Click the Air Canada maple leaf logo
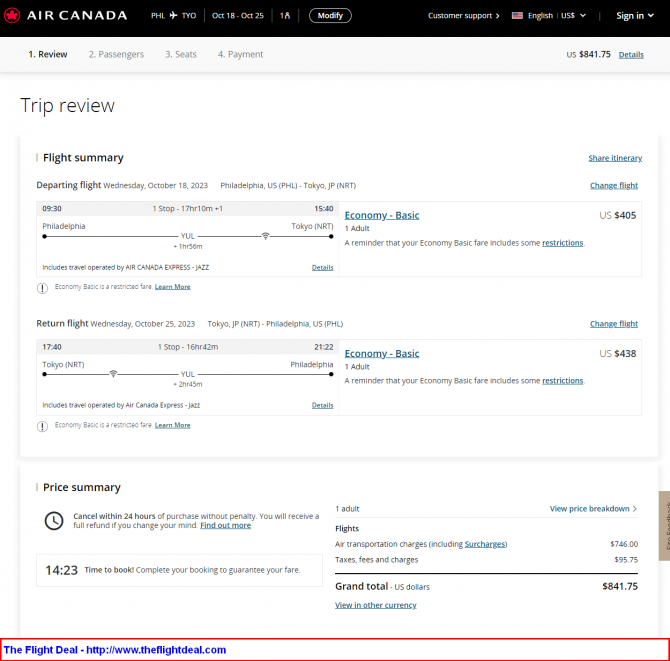Image resolution: width=670 pixels, height=661 pixels. 12,15
